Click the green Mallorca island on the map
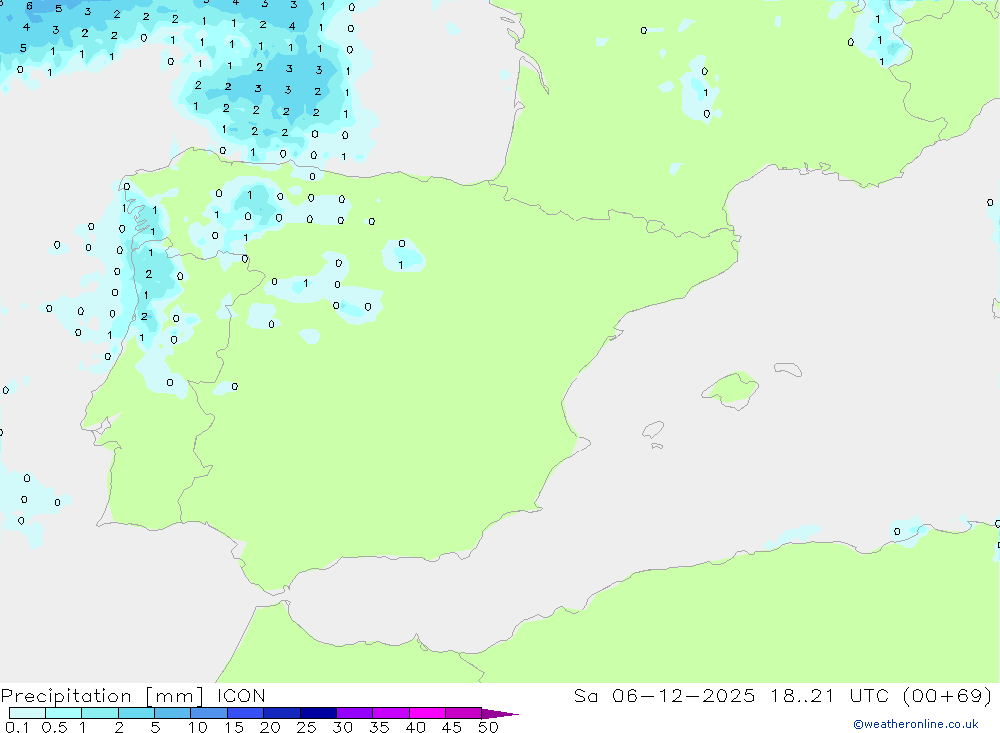This screenshot has width=1000, height=733. [731, 389]
